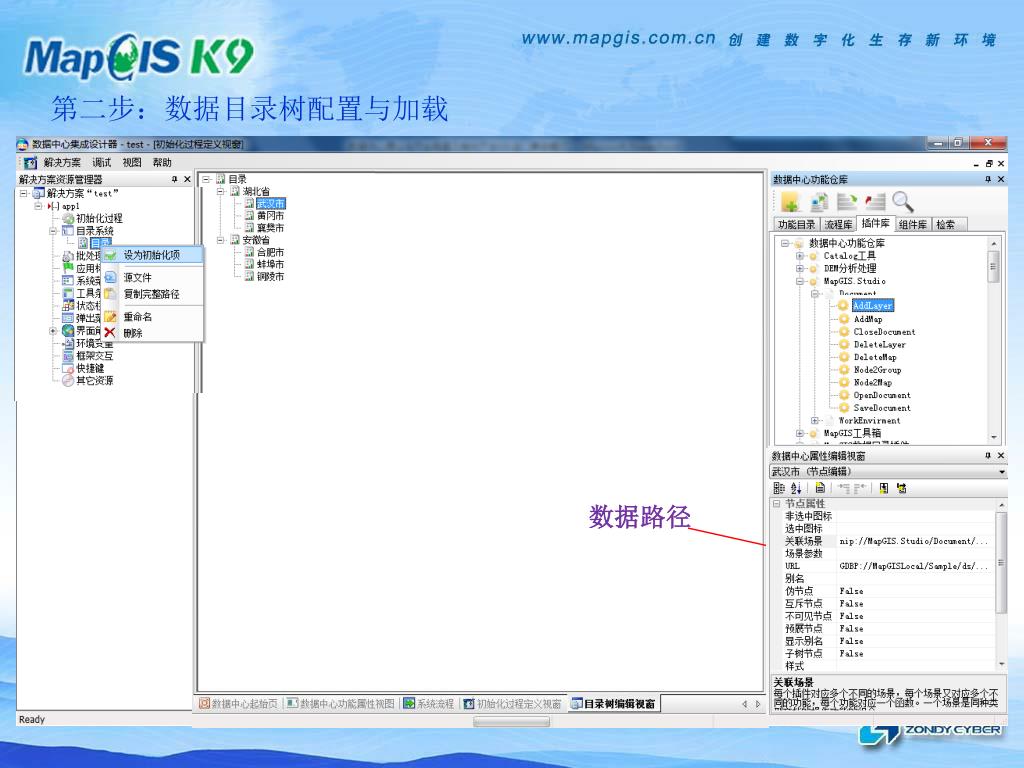Collapse the 安徽省 node in catalog tree
The height and width of the screenshot is (768, 1024).
221,240
